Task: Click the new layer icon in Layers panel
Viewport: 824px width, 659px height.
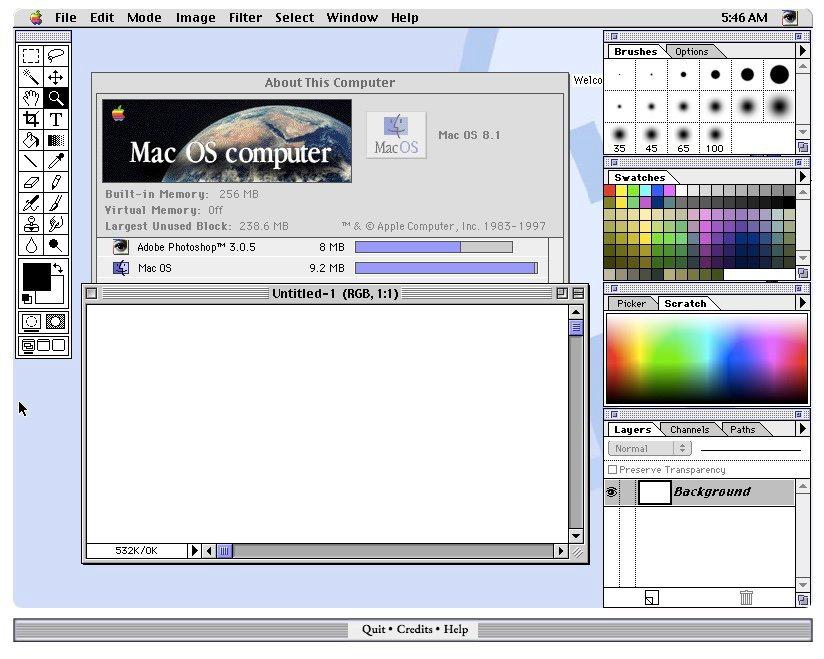Action: (x=652, y=598)
